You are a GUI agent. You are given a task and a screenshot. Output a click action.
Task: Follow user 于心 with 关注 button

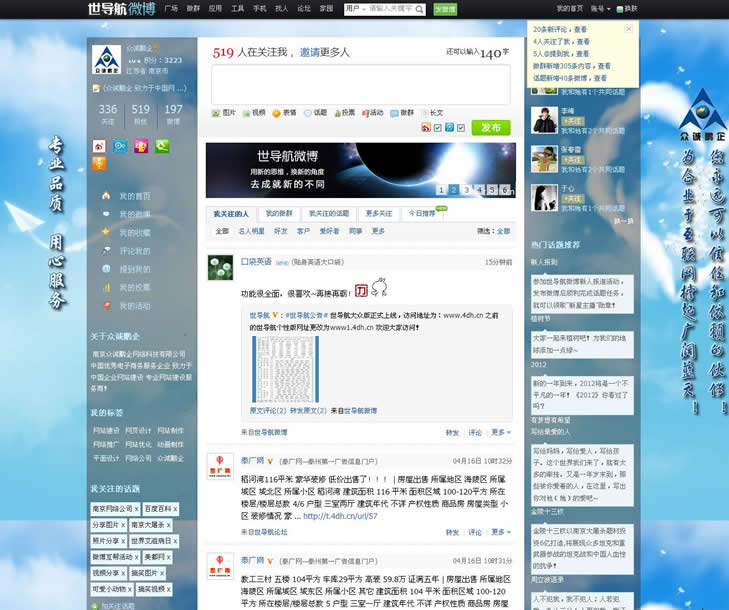(x=572, y=199)
